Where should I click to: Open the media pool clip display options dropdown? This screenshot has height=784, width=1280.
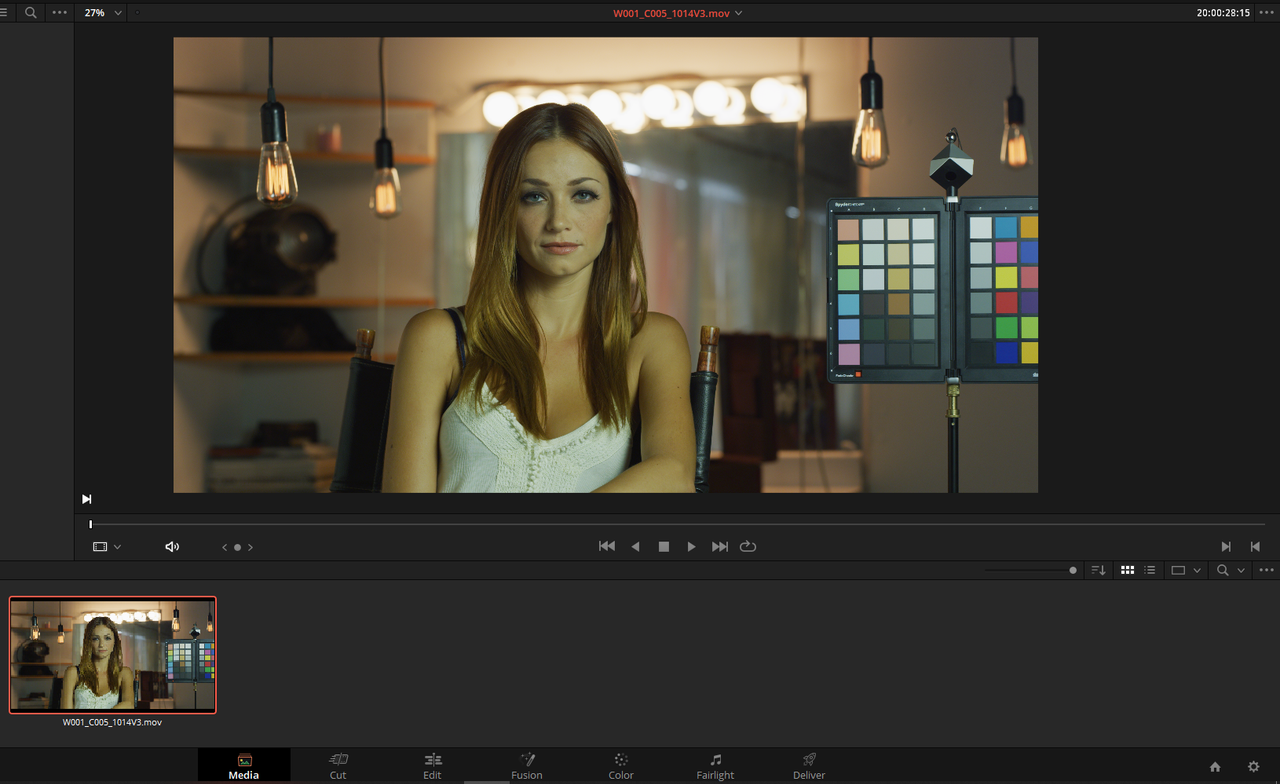(x=1186, y=570)
